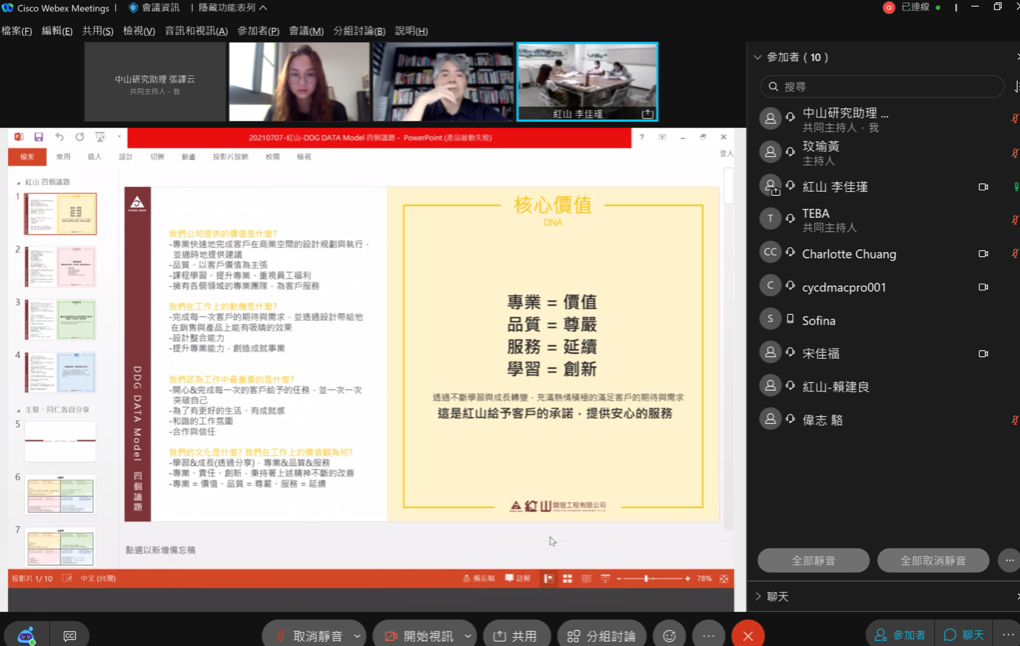Screen dimensions: 1020x646
Task: Open closed captions CC button
Action: [70, 636]
